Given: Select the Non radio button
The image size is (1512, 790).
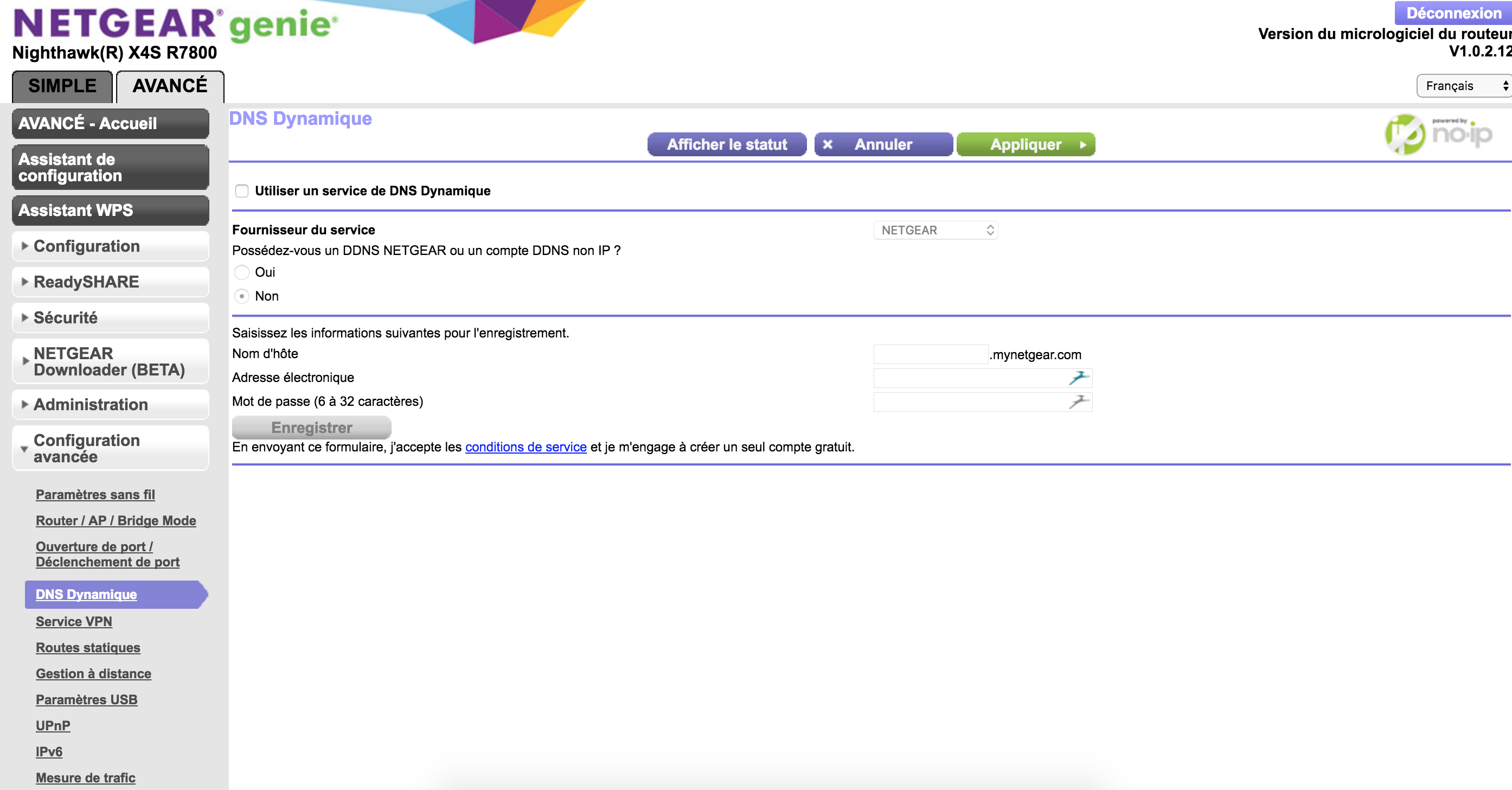Looking at the screenshot, I should tap(242, 296).
